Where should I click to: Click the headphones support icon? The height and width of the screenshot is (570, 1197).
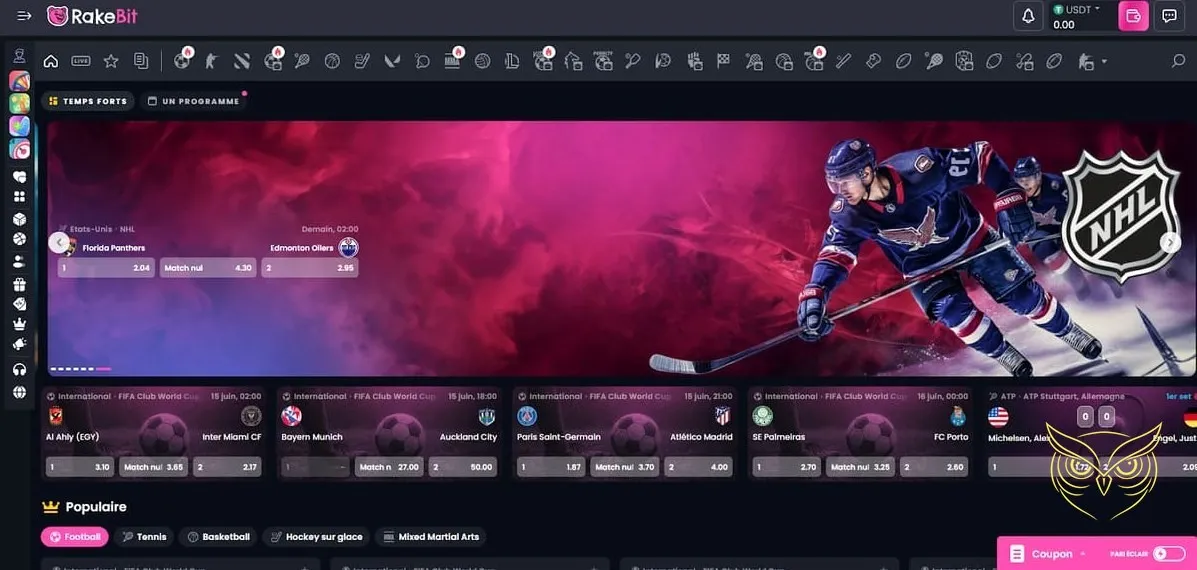19,369
